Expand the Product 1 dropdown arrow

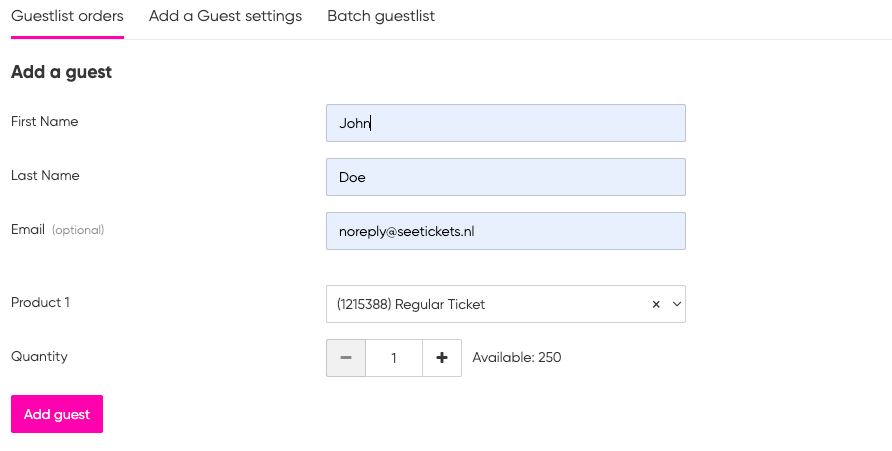point(676,304)
